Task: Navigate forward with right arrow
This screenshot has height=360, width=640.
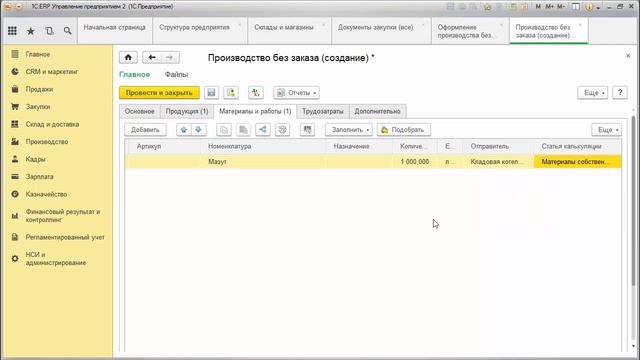Action: pos(170,57)
